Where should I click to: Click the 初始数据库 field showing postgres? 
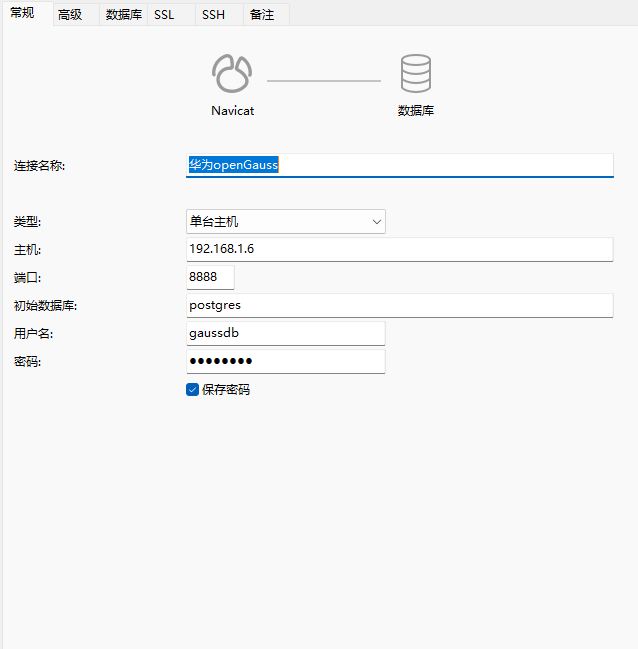400,305
